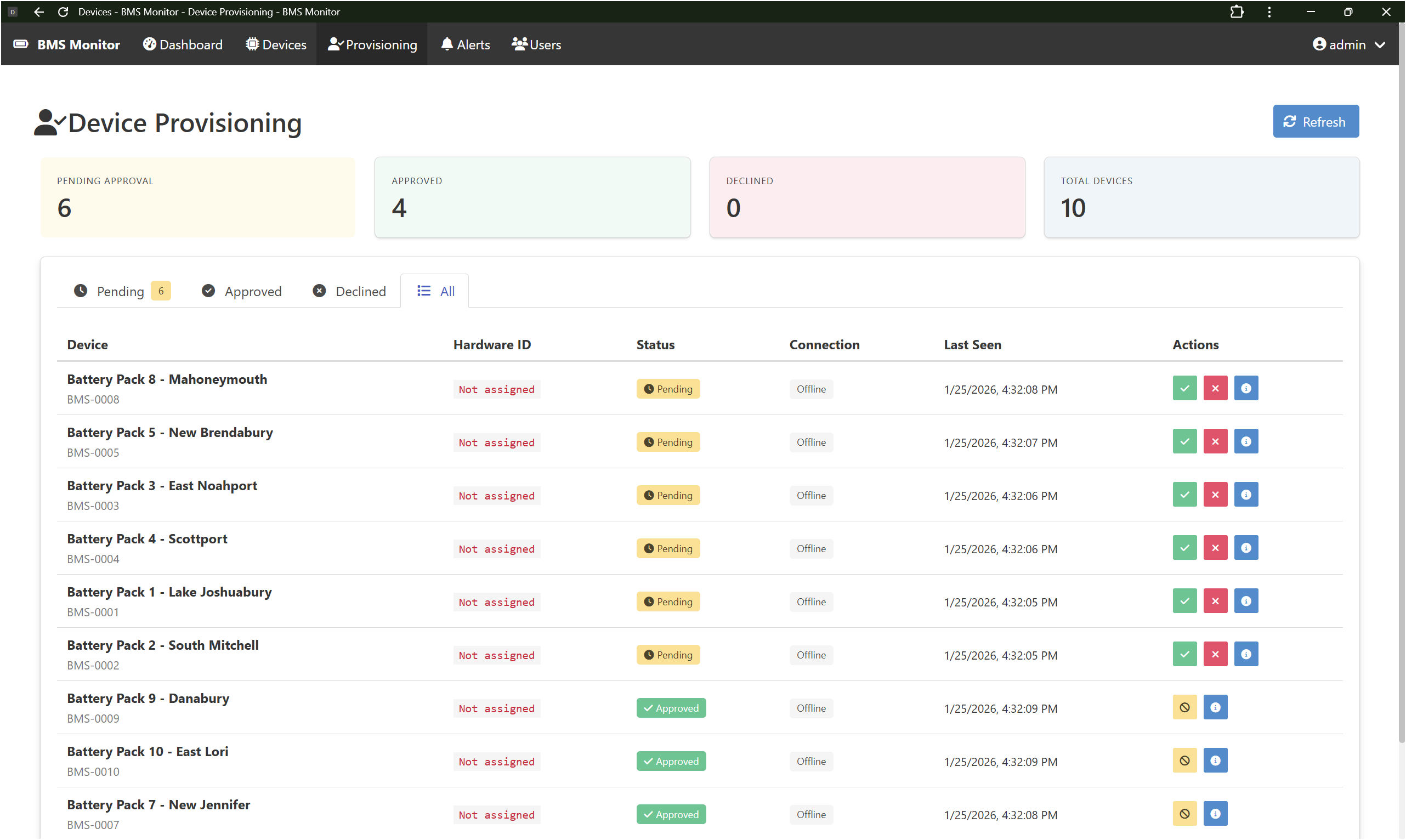Image resolution: width=1406 pixels, height=840 pixels.
Task: Expand the admin user dropdown
Action: [x=1348, y=45]
